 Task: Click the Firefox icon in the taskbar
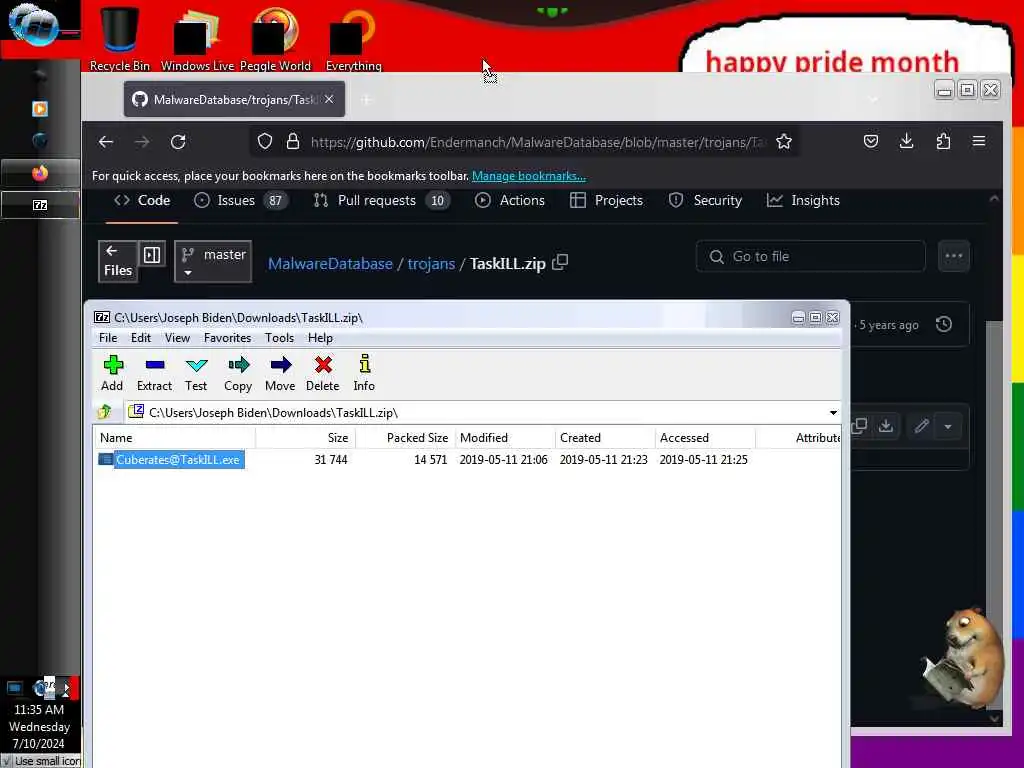pyautogui.click(x=40, y=173)
